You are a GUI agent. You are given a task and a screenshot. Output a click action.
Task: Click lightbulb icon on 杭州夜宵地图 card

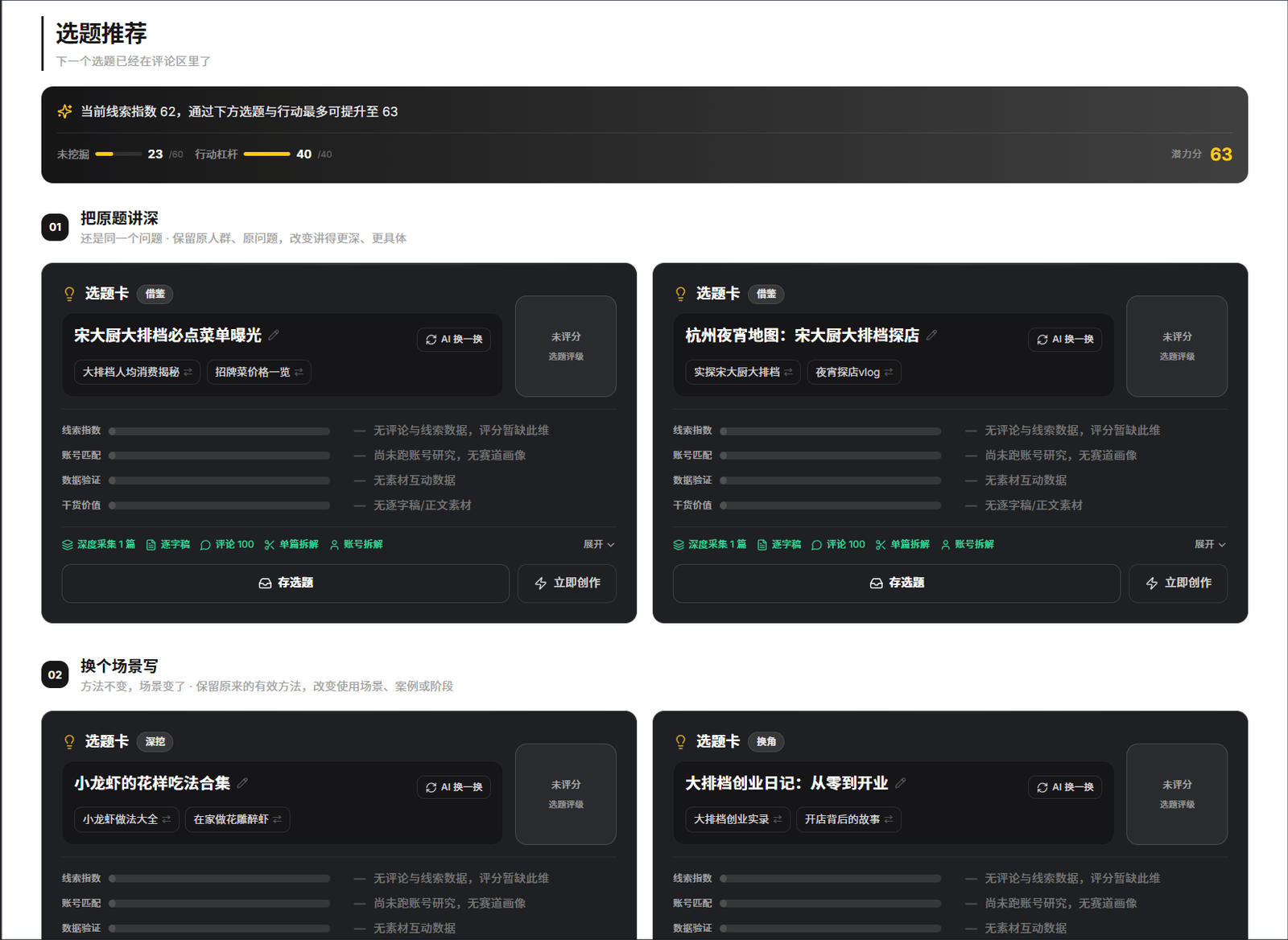[x=680, y=294]
